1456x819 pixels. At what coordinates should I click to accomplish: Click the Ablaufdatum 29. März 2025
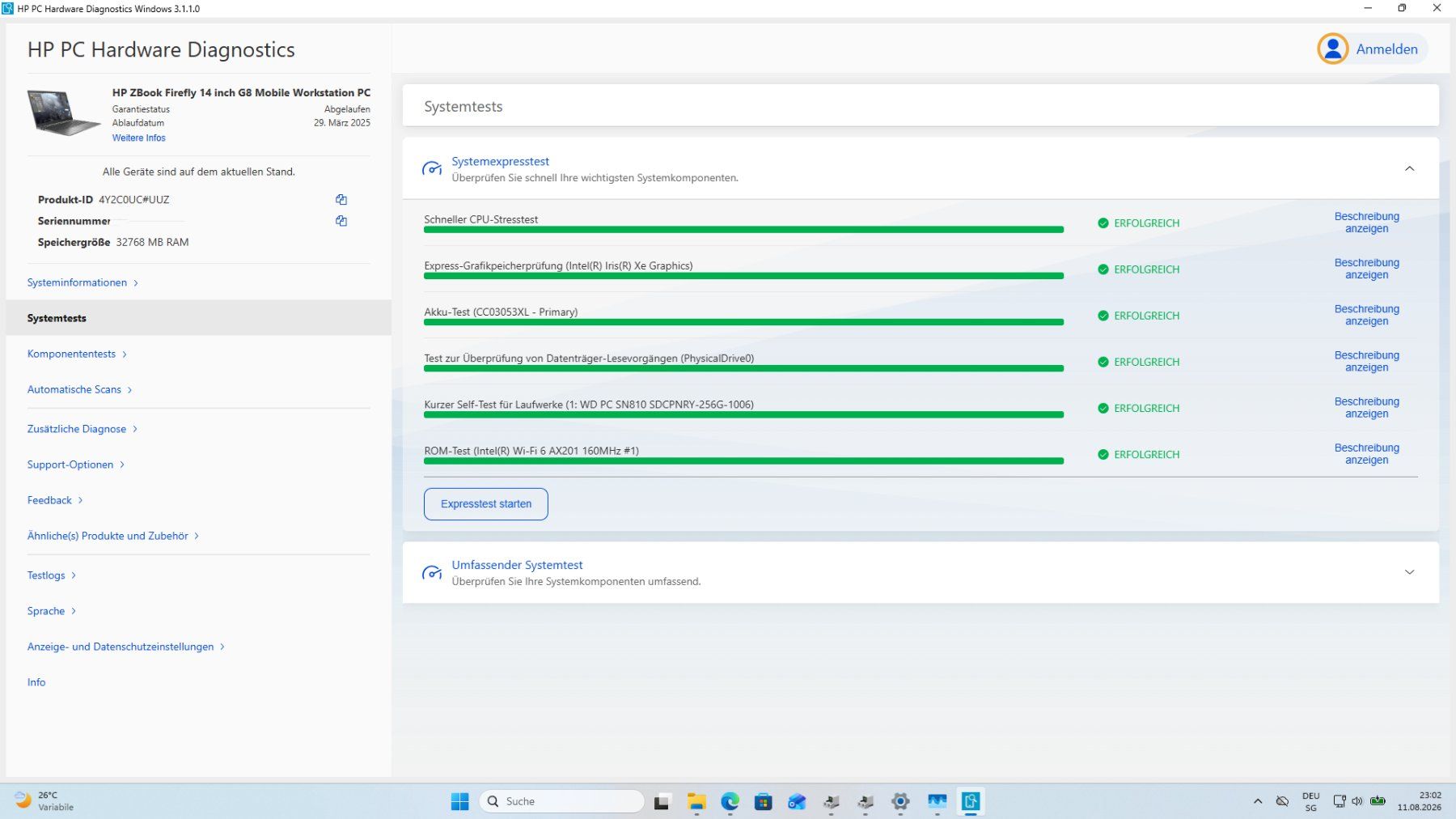tap(342, 123)
